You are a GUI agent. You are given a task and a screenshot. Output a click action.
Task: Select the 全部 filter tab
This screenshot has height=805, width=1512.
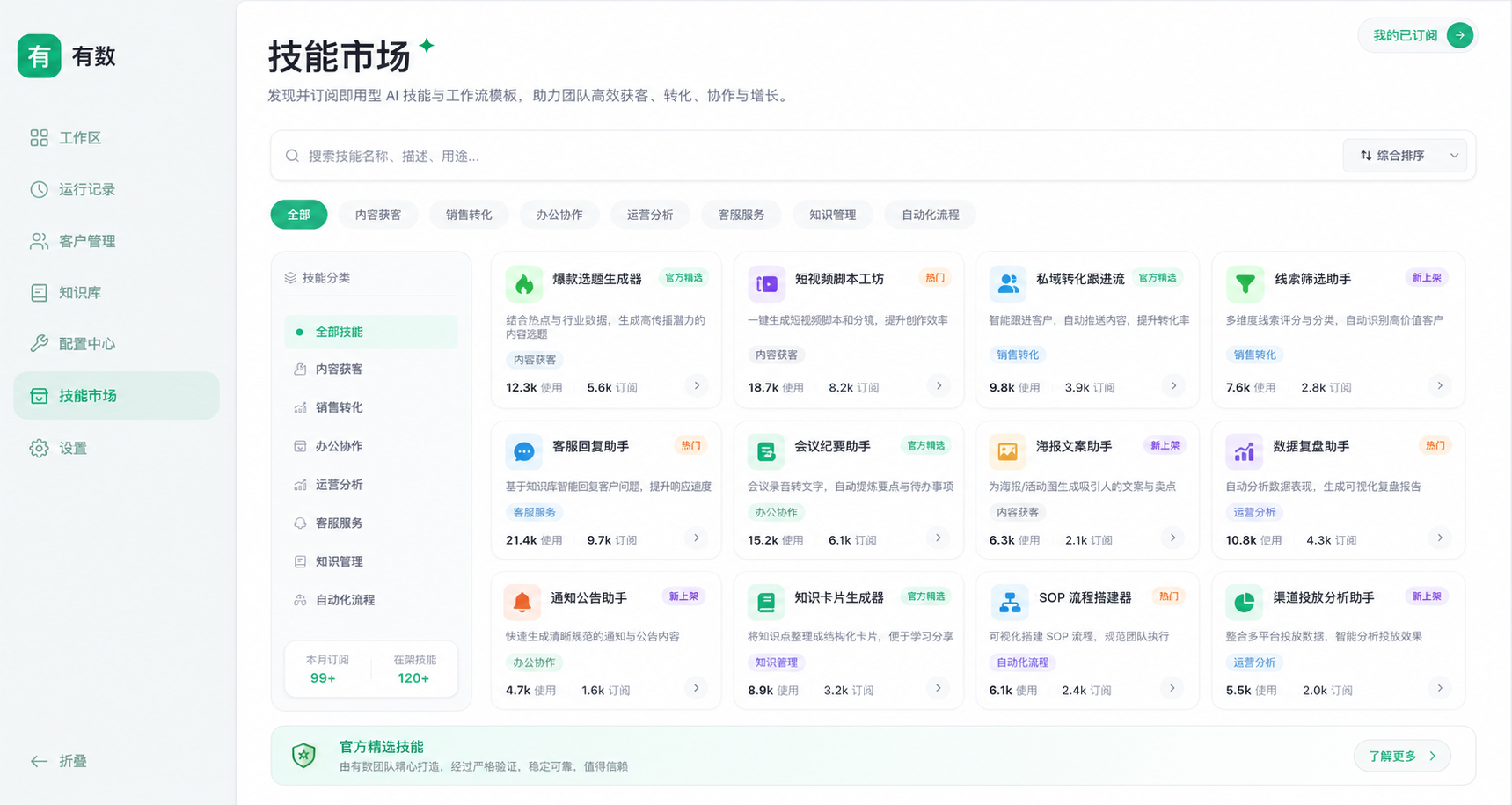tap(299, 215)
